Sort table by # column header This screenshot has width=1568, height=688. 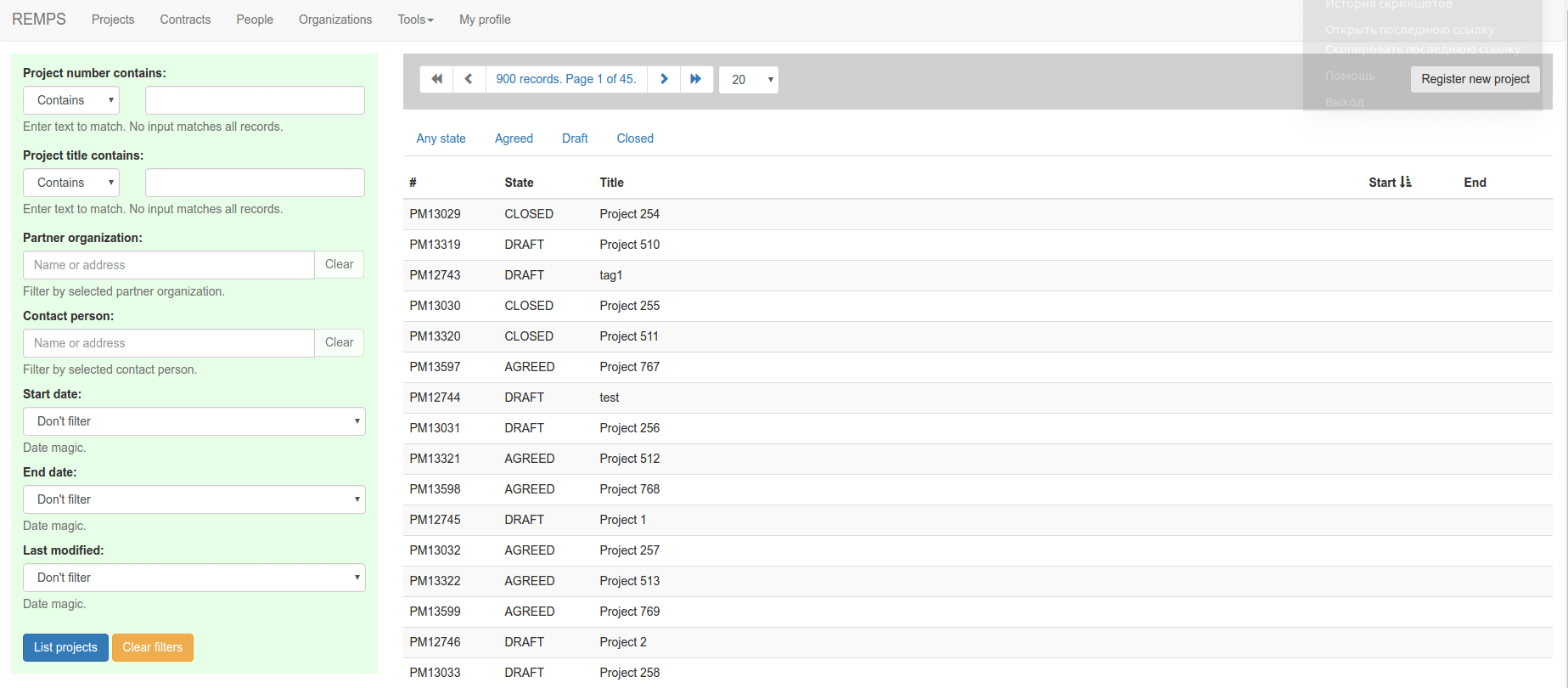tap(413, 183)
